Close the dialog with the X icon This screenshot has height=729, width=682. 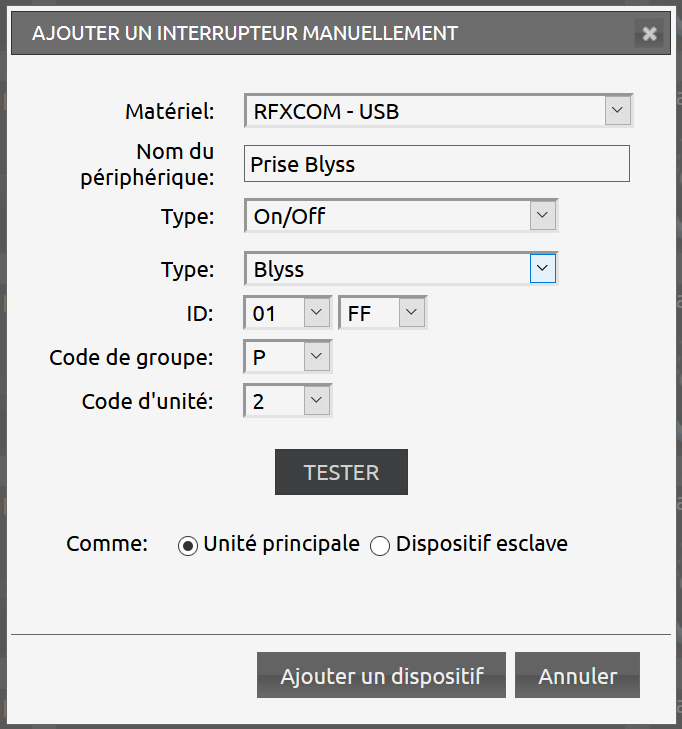click(x=650, y=34)
